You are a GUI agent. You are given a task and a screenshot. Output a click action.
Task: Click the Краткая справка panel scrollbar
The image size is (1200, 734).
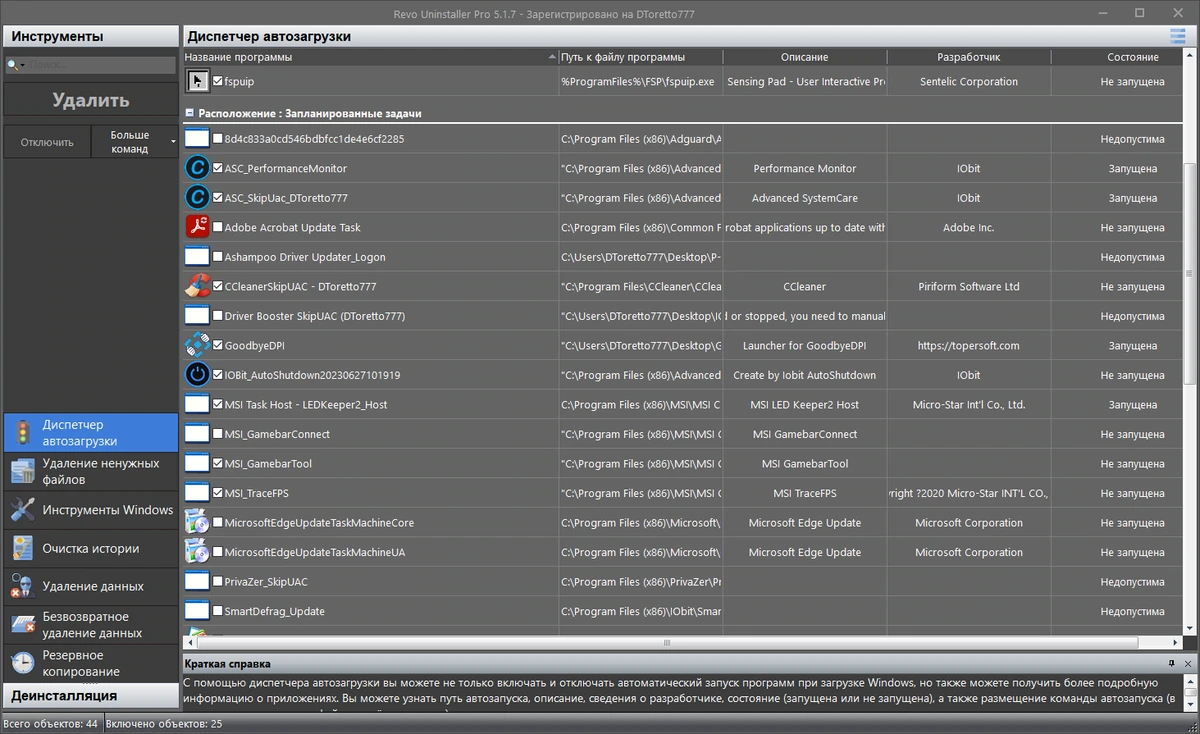click(x=1190, y=691)
